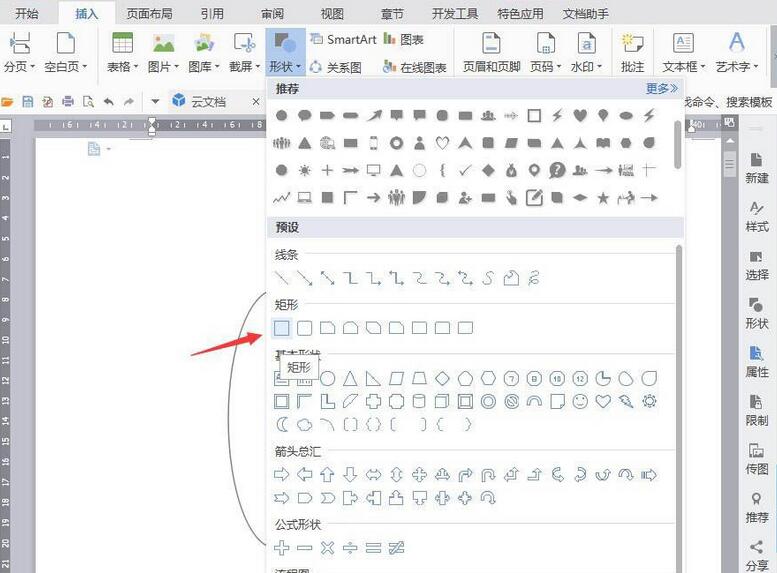This screenshot has width=777, height=573.
Task: Open 限制 restrict in right sidebar
Action: 756,410
